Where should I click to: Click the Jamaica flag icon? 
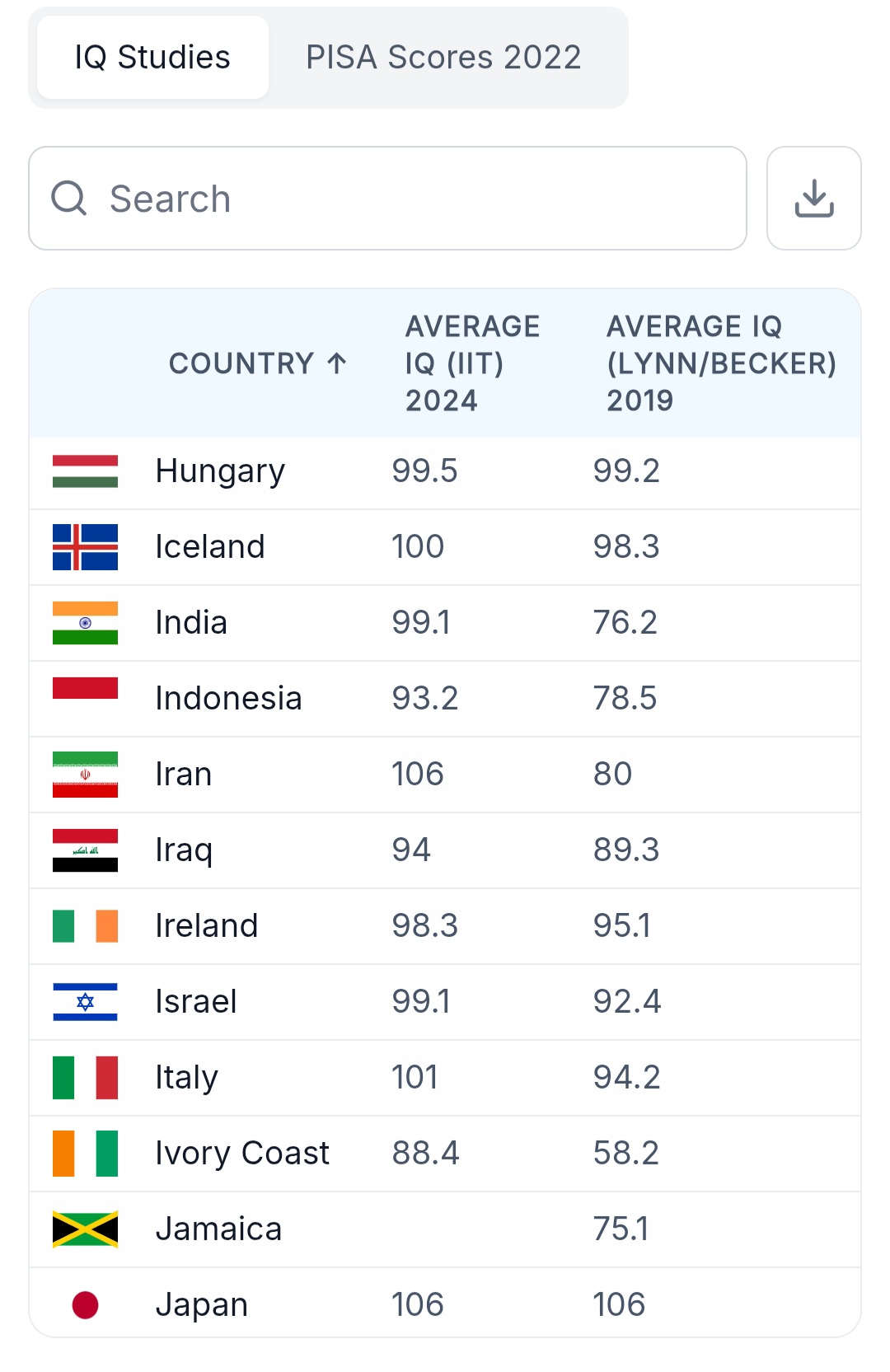coord(85,1229)
